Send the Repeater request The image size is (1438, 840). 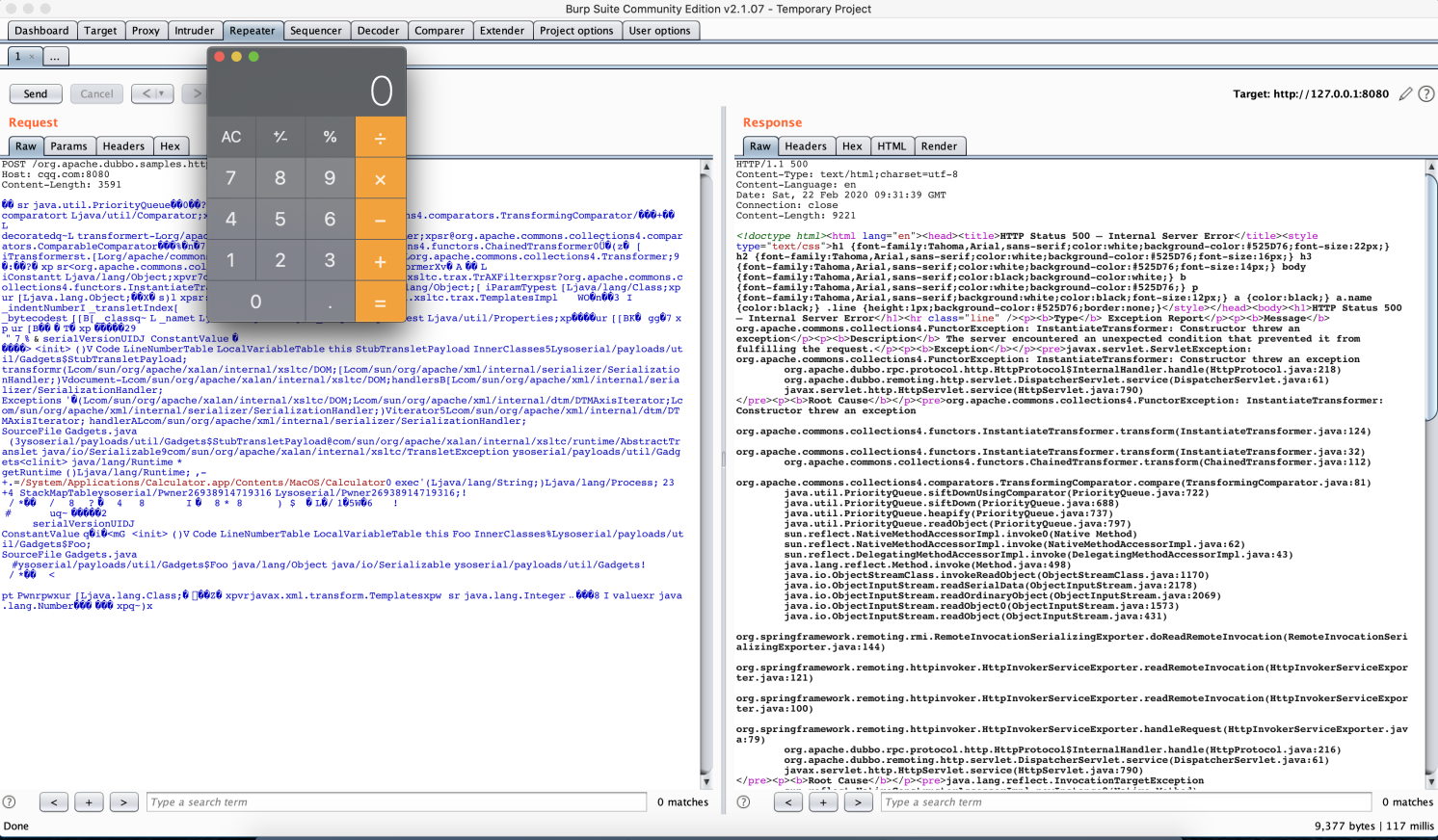(x=36, y=93)
